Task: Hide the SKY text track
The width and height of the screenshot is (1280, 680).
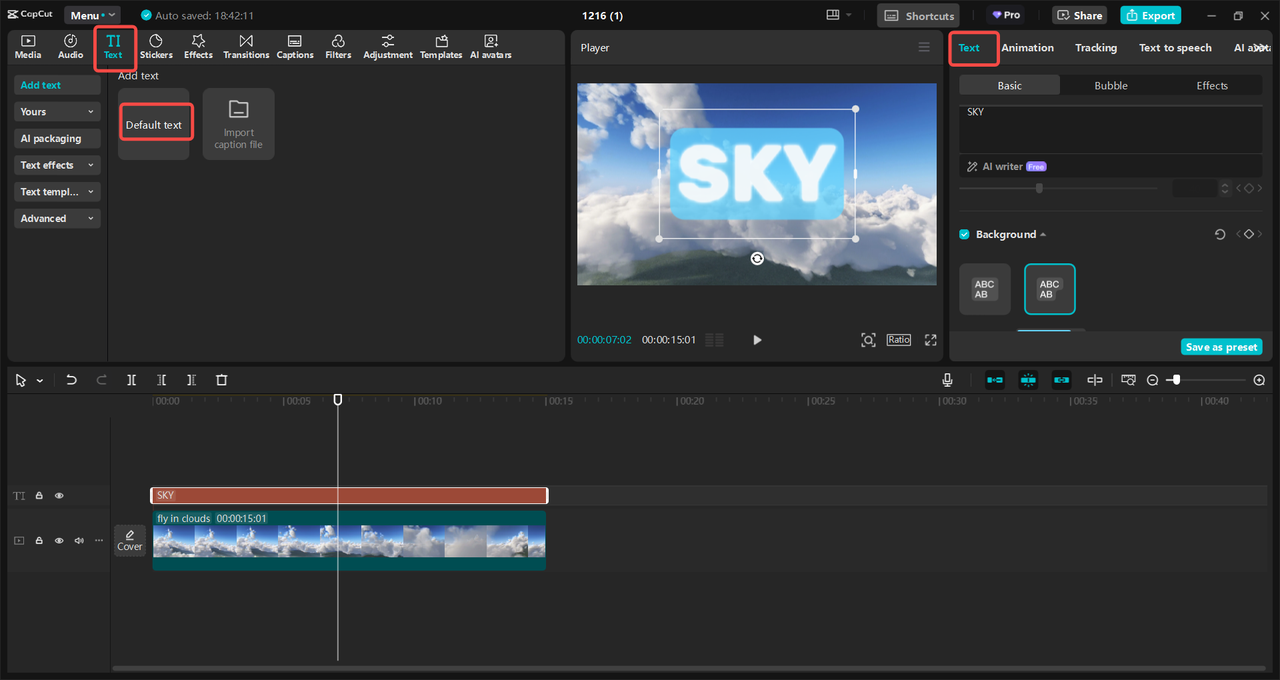Action: click(59, 496)
